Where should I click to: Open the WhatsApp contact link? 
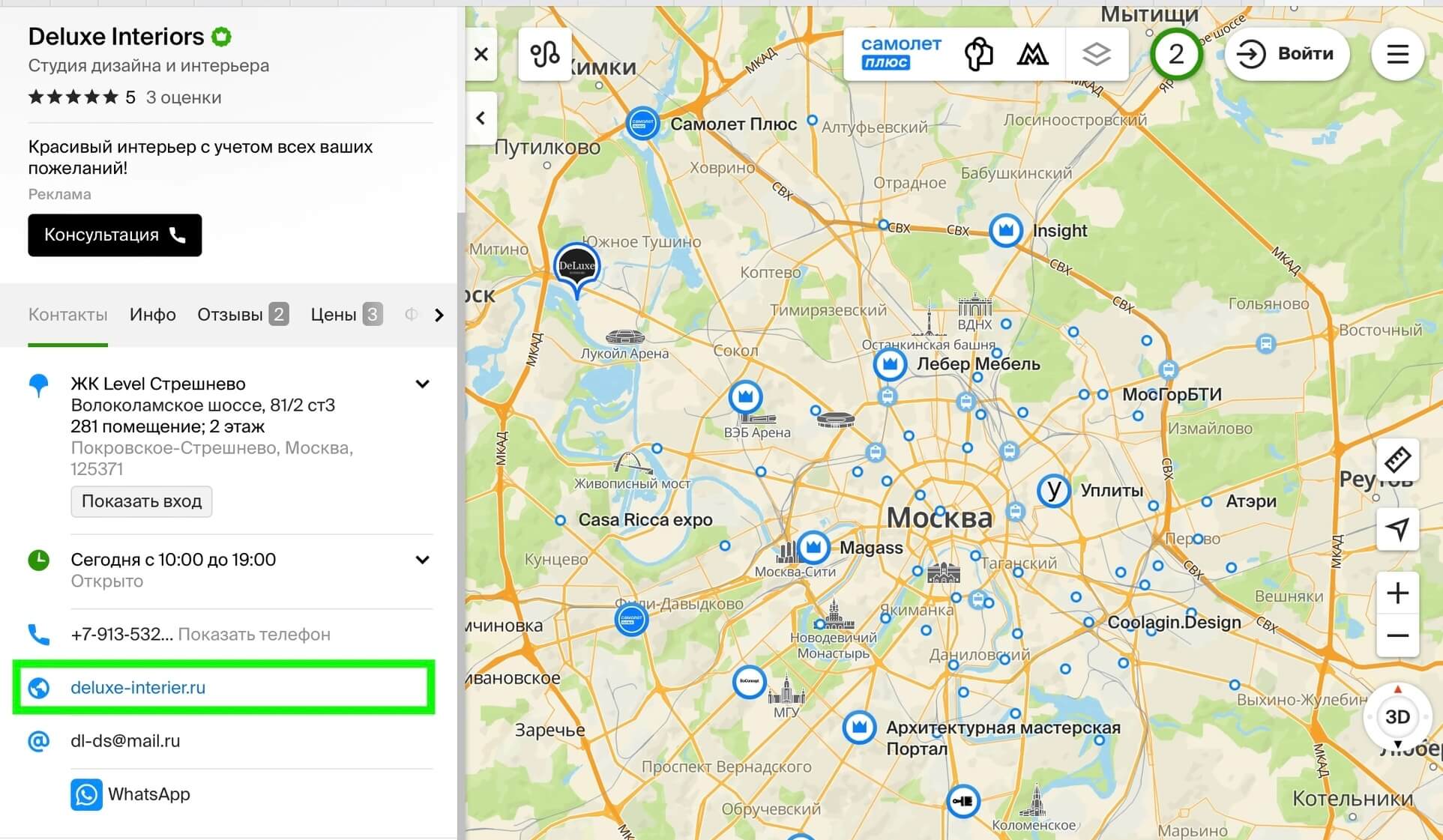point(131,794)
